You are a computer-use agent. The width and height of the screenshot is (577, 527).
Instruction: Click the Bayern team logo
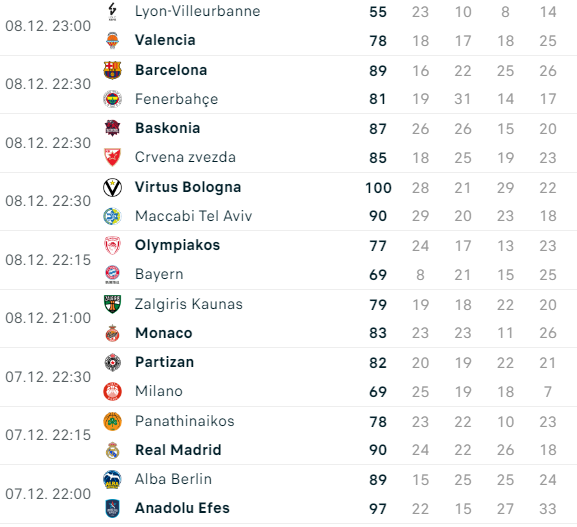[112, 274]
